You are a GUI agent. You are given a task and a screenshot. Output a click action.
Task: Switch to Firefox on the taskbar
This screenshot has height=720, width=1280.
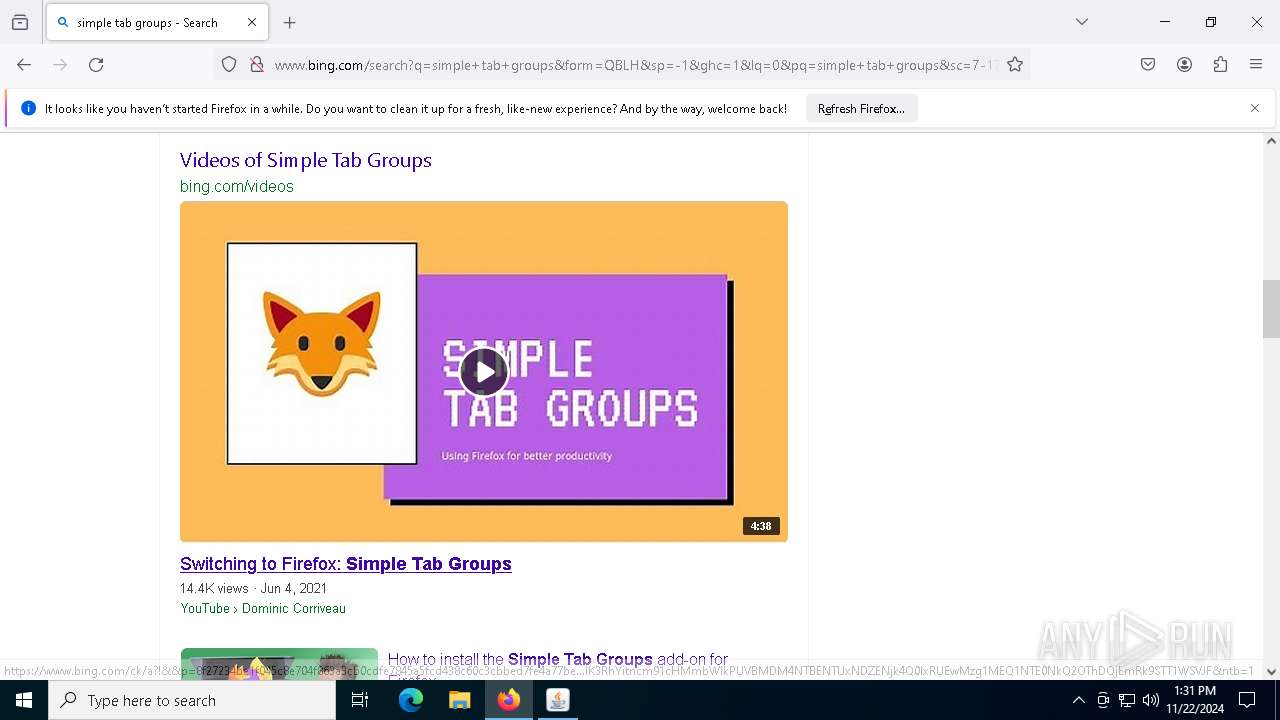click(509, 700)
